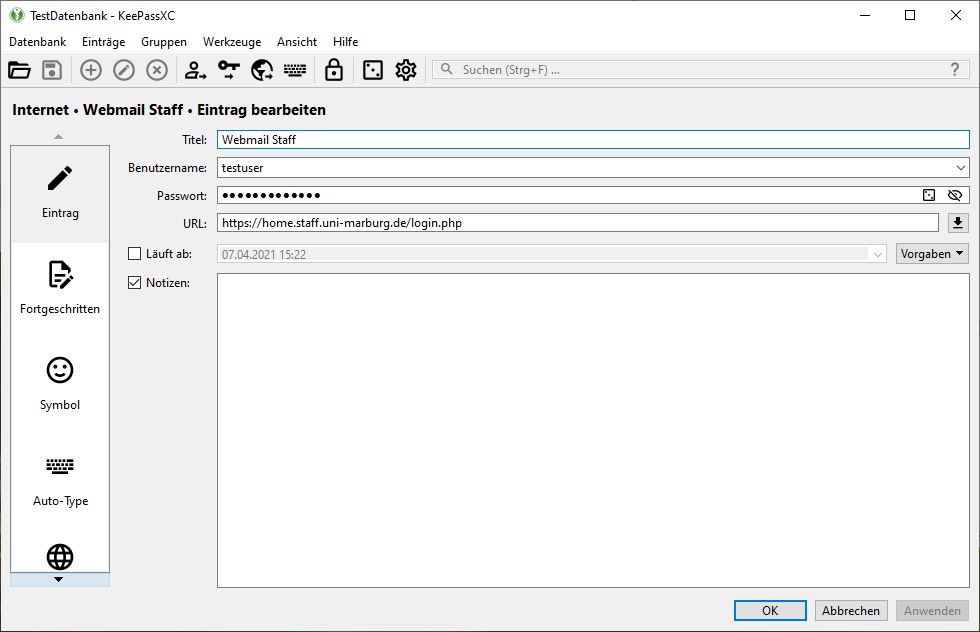Perform Auto-Type keyboard toolbar icon

pos(295,70)
